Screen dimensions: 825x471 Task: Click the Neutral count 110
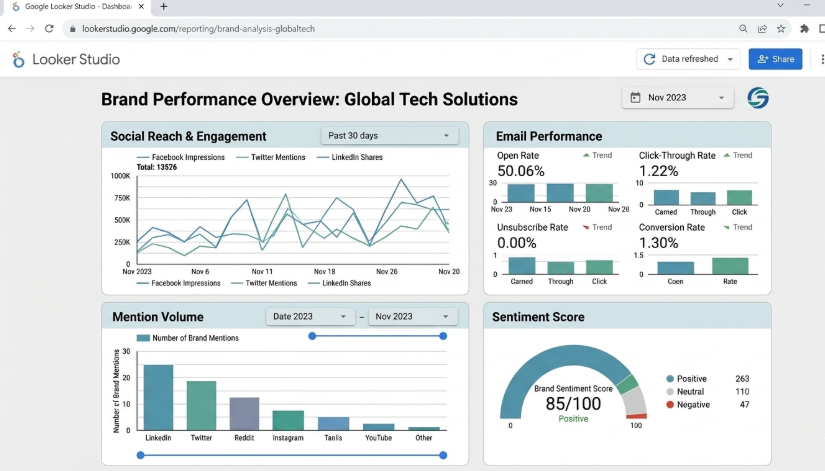point(742,392)
